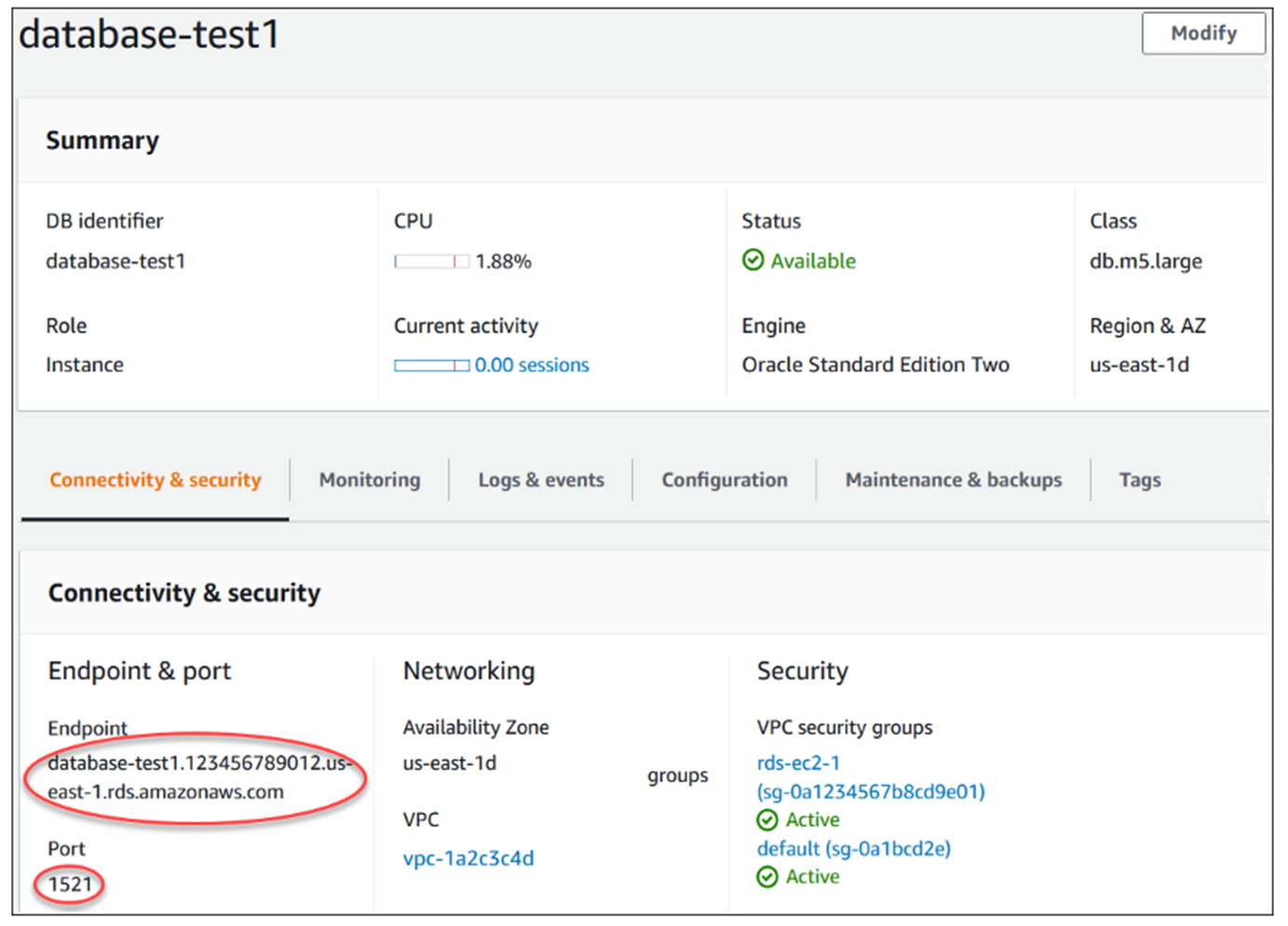Click the Active icon beside rds-ec2-1

(x=767, y=820)
